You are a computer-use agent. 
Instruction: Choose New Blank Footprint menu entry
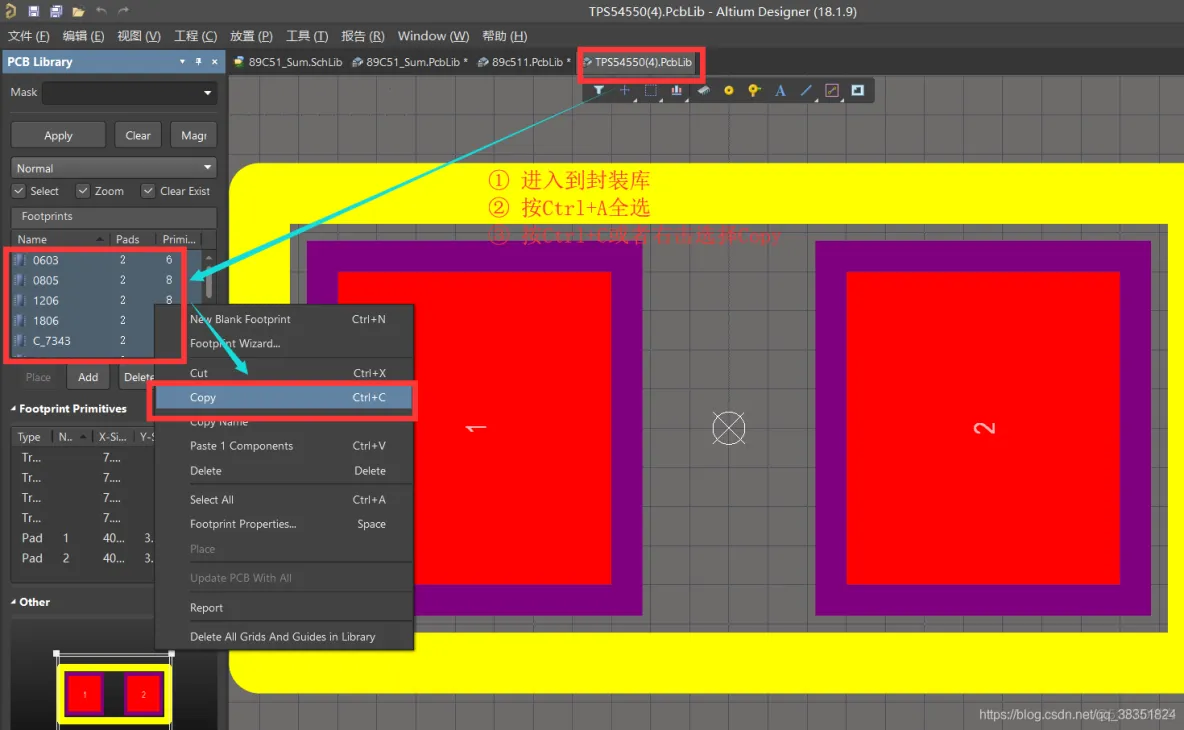[x=284, y=319]
